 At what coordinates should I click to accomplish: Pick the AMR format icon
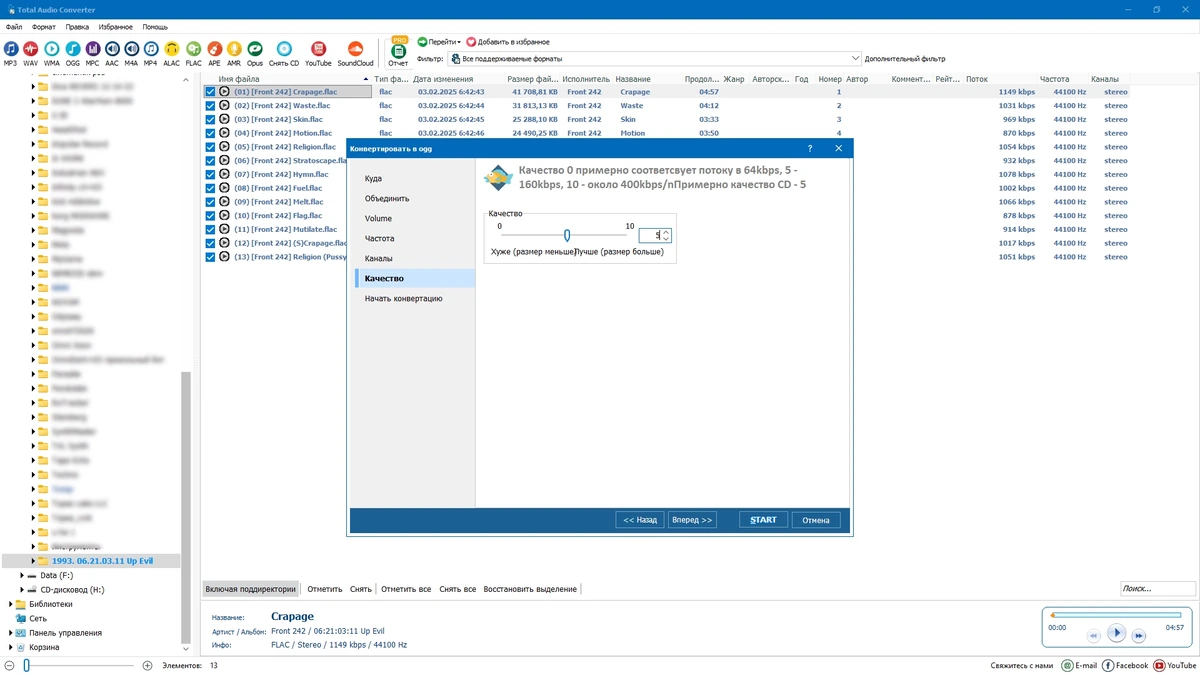(x=234, y=49)
